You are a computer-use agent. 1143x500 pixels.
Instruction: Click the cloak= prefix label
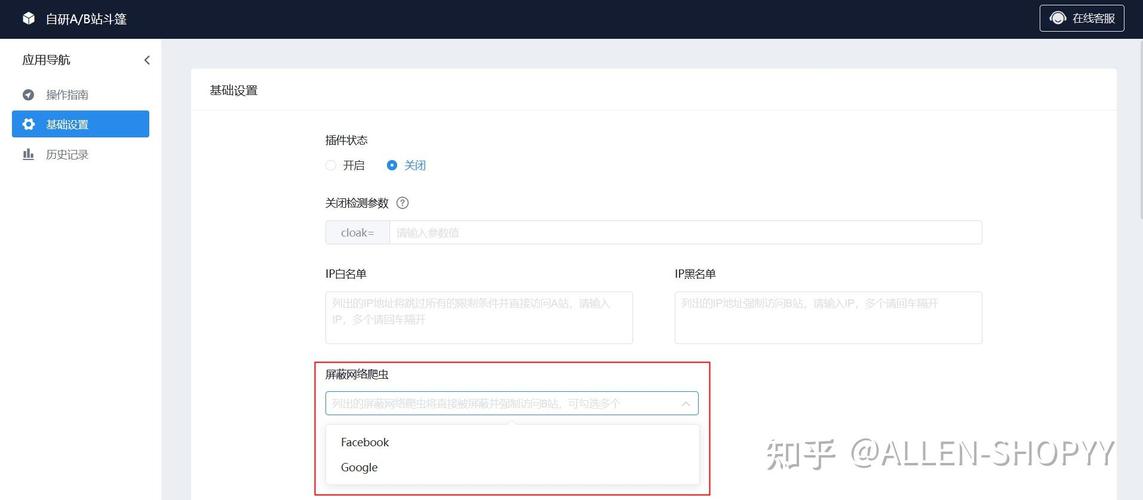click(x=357, y=233)
